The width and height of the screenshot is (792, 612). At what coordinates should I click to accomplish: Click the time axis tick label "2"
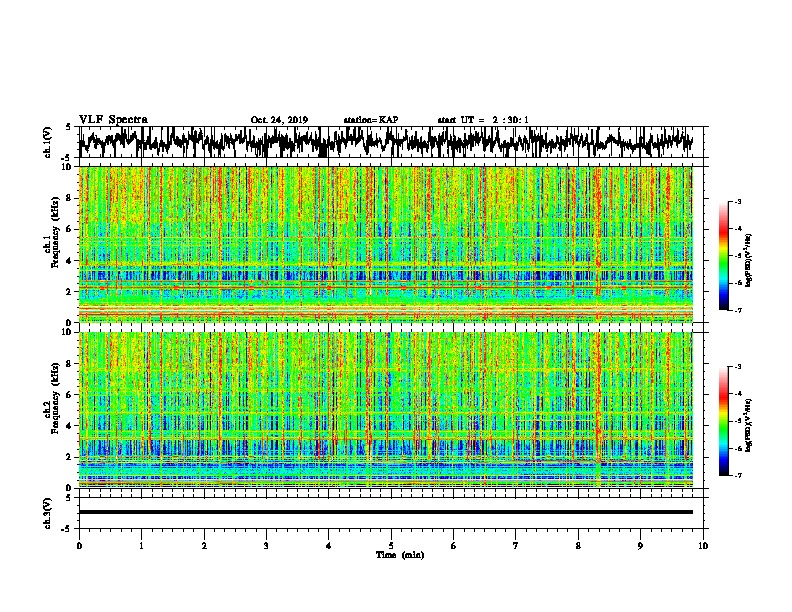pos(204,546)
